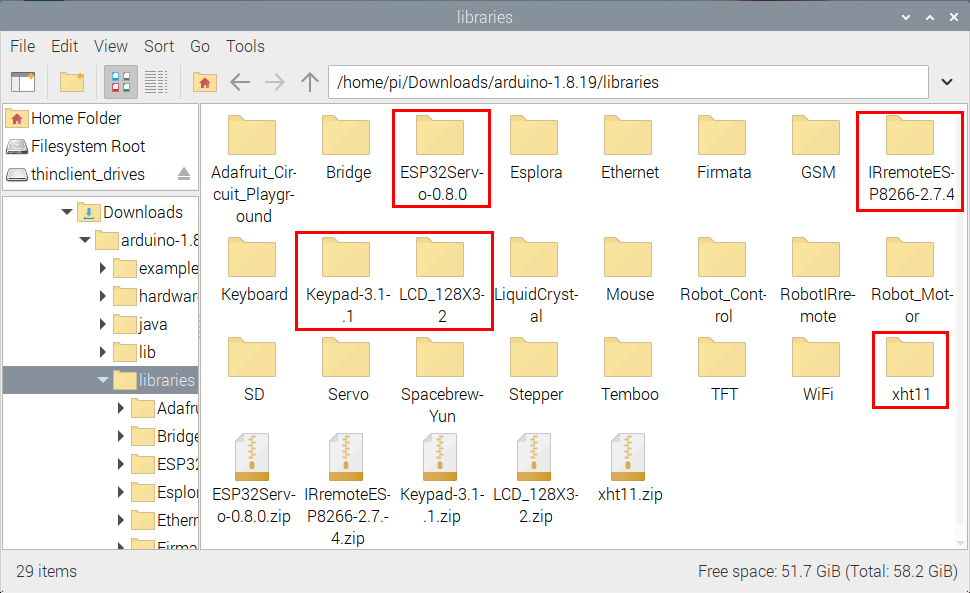Click the location path text field
The image size is (970, 593).
click(630, 82)
